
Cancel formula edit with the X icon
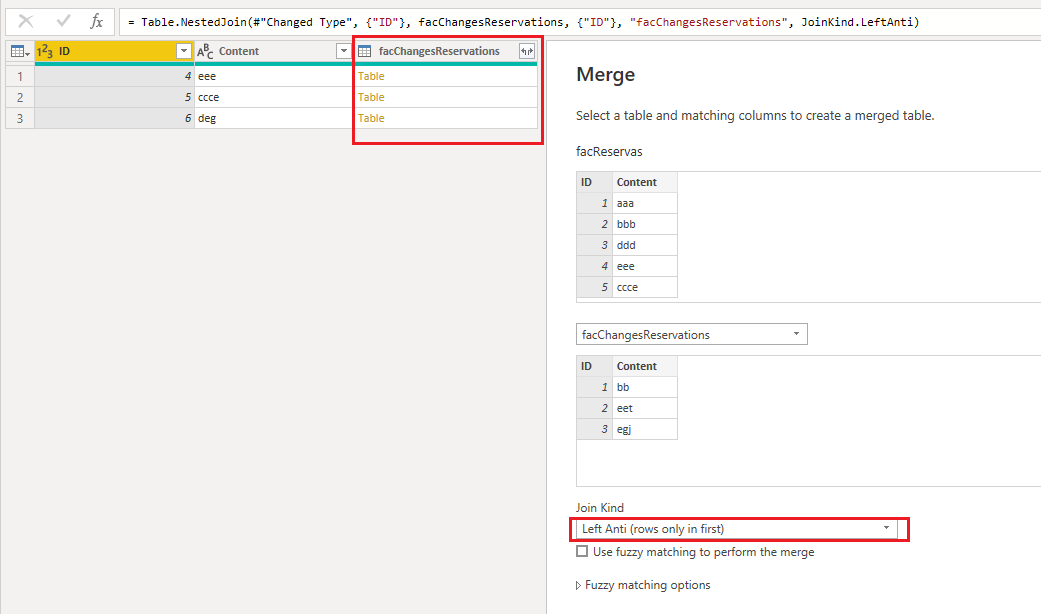[x=26, y=21]
